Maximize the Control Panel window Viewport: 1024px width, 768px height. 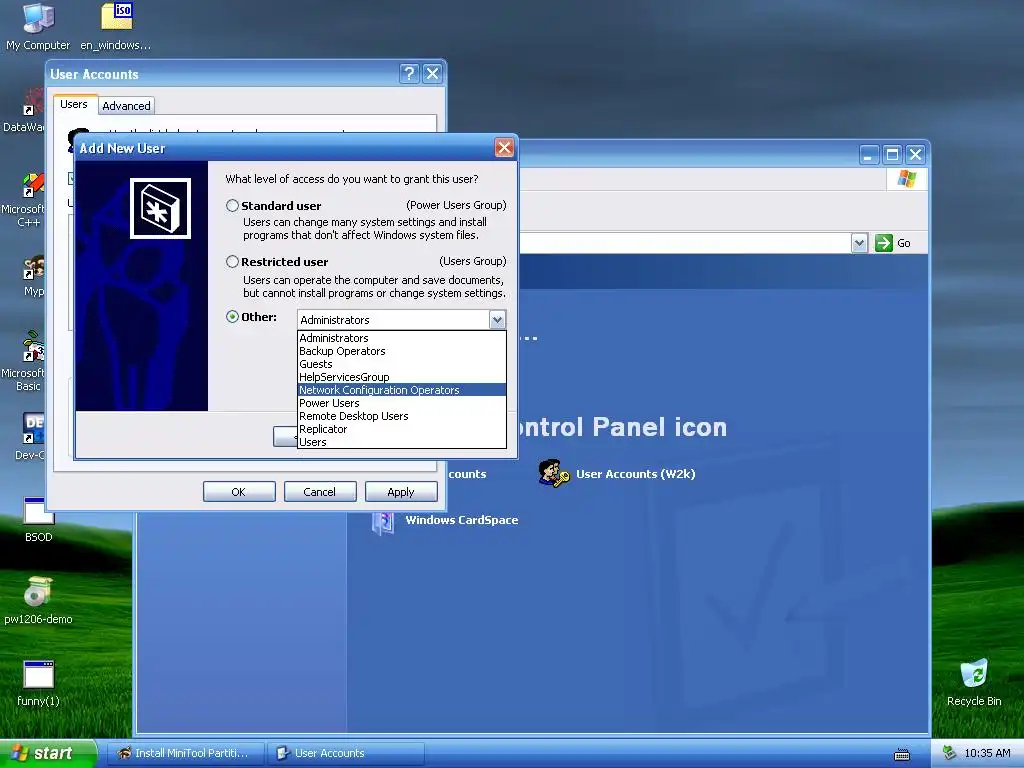pos(892,155)
